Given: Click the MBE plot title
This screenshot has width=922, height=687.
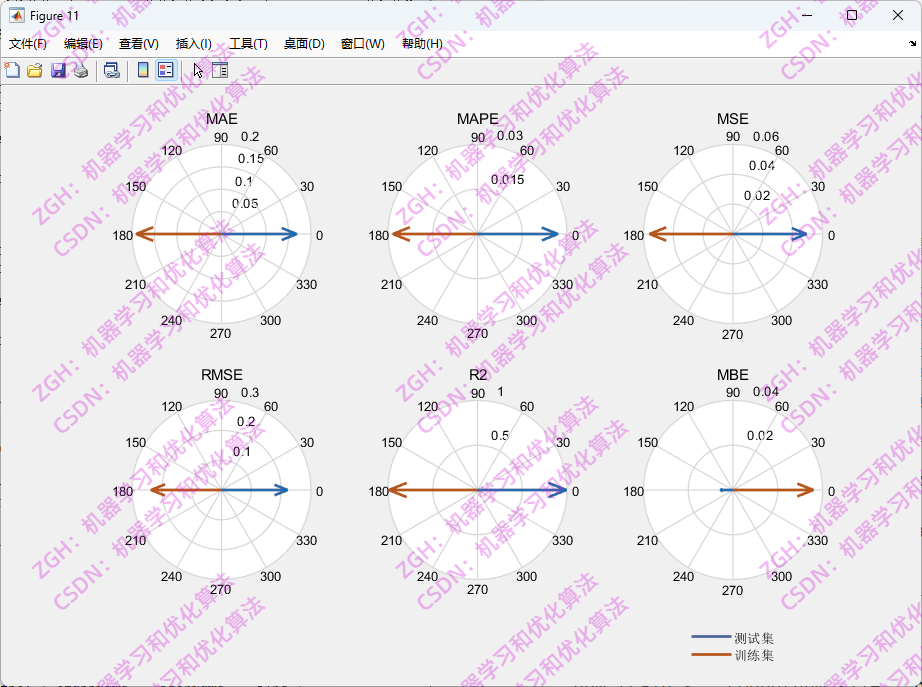Looking at the screenshot, I should click(x=733, y=375).
